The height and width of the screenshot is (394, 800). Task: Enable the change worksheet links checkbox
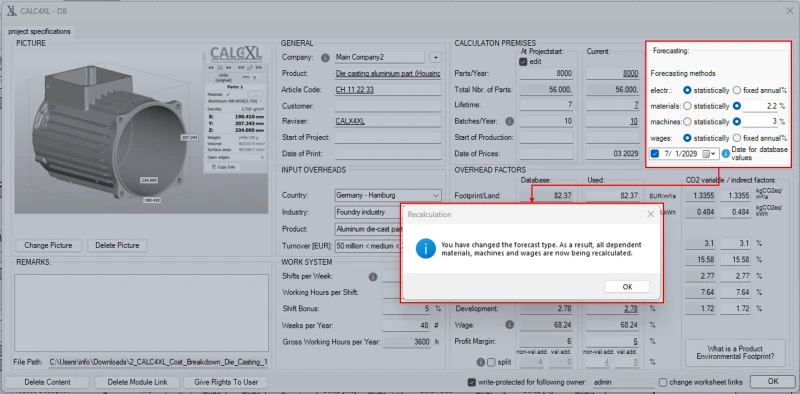[663, 382]
